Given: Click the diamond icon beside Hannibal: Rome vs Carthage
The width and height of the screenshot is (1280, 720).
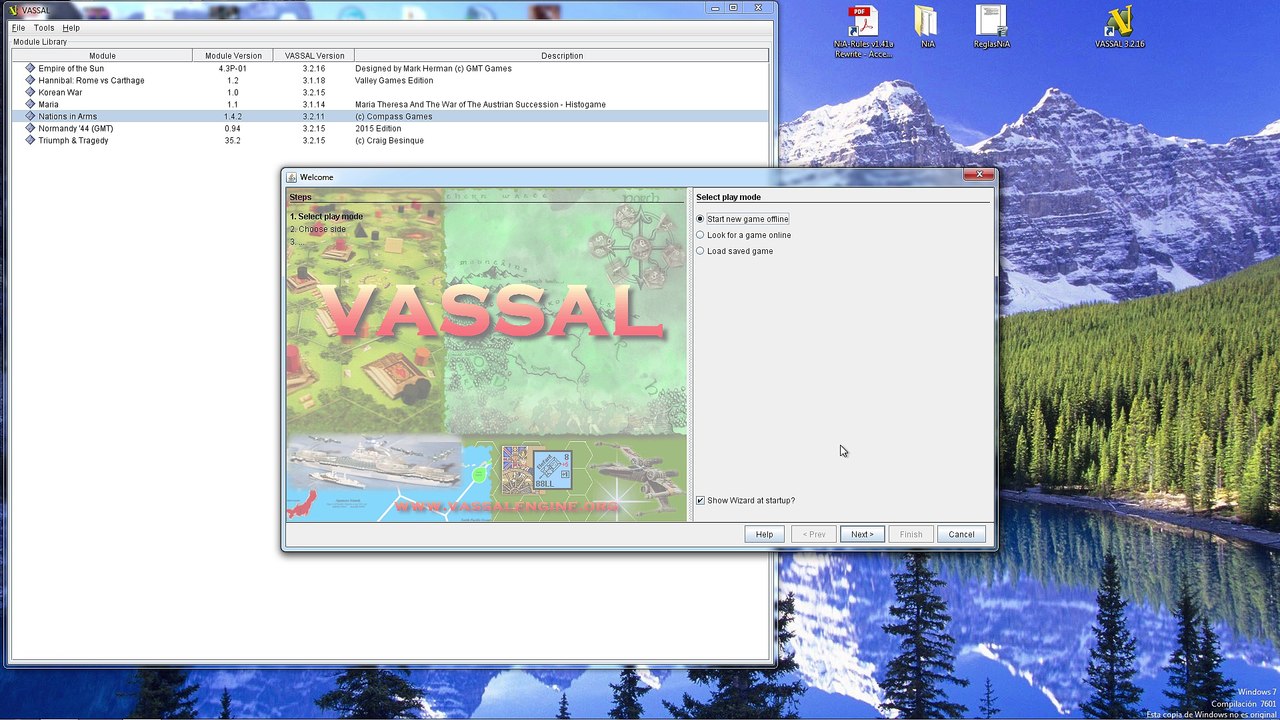Looking at the screenshot, I should click(30, 80).
